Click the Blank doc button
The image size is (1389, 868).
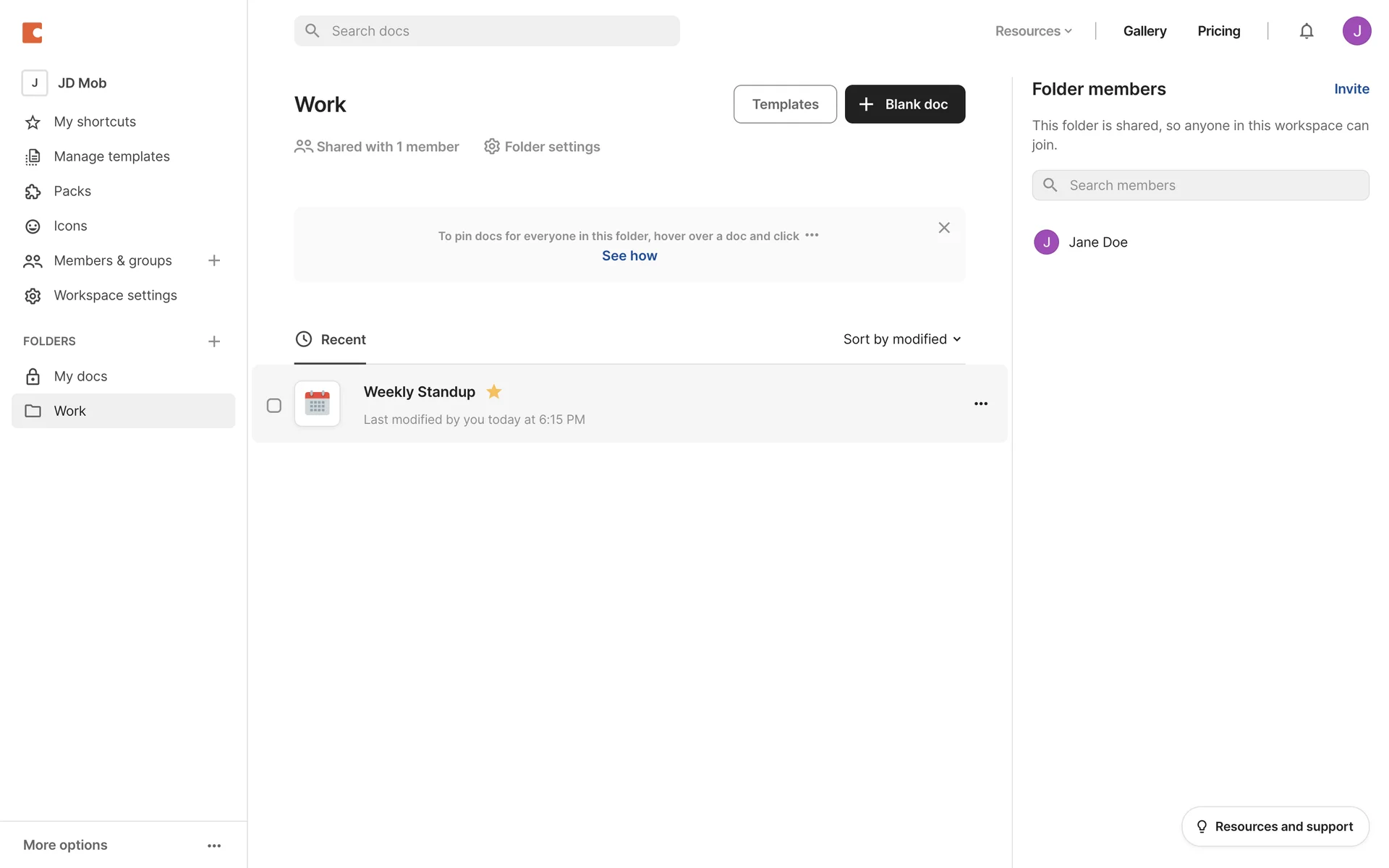click(x=904, y=104)
